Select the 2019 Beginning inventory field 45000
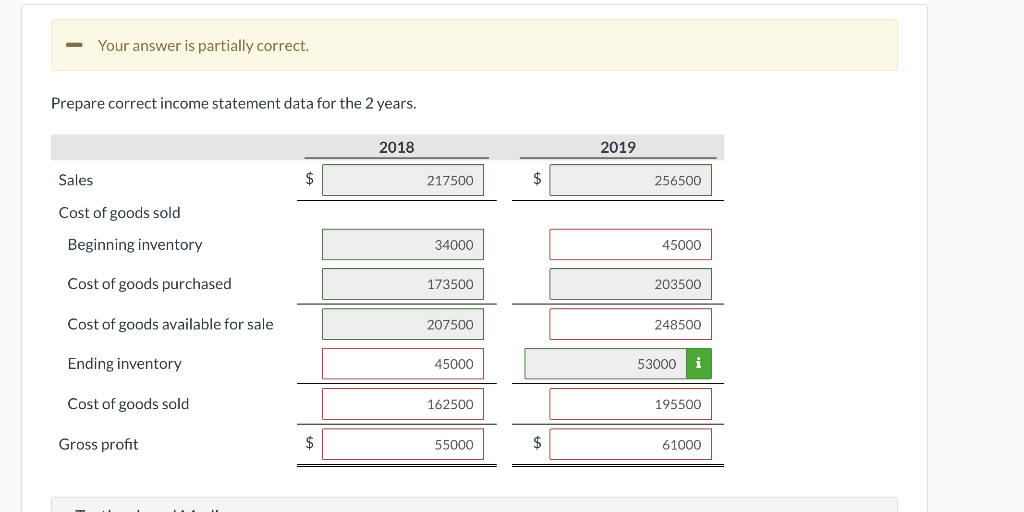Screen dimensions: 1024x512 630,244
